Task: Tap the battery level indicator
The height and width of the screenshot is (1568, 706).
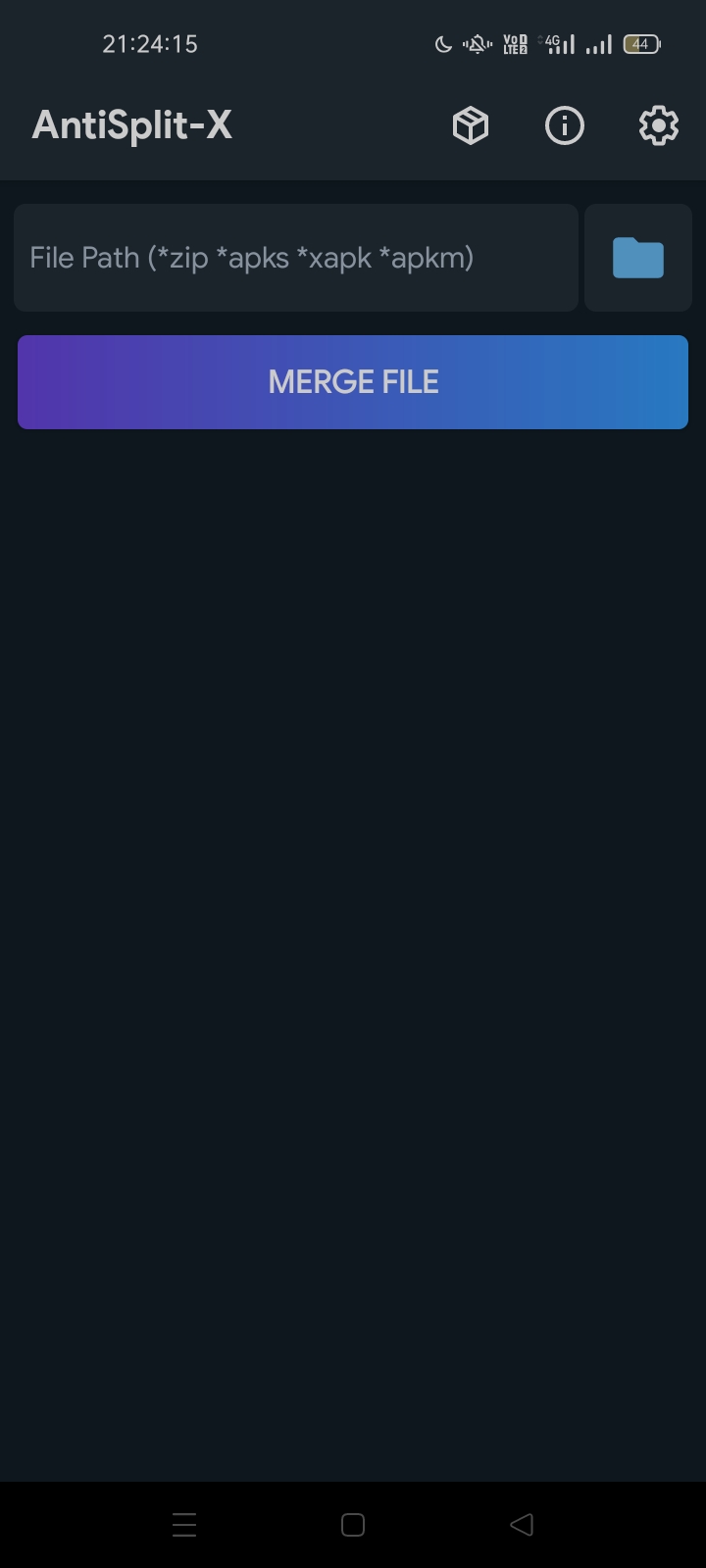Action: point(641,44)
